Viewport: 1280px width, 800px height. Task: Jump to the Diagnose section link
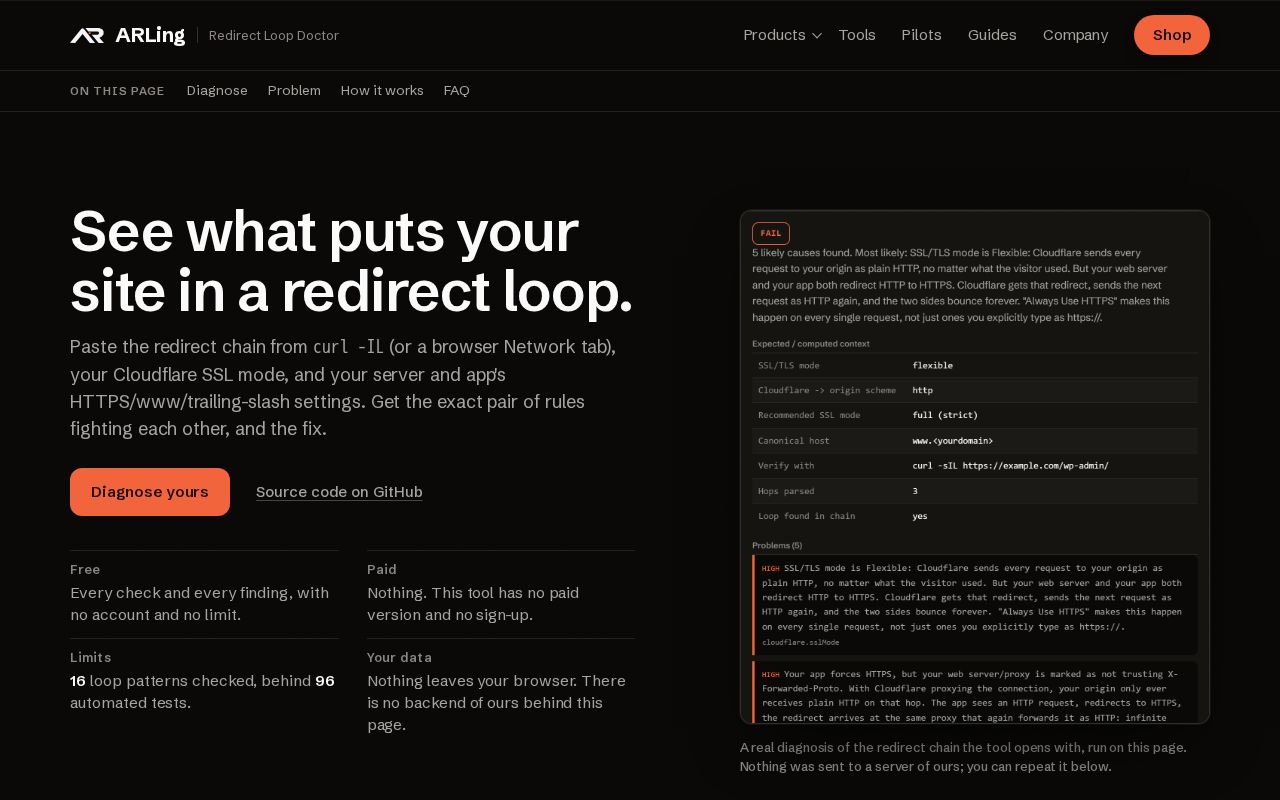(217, 91)
